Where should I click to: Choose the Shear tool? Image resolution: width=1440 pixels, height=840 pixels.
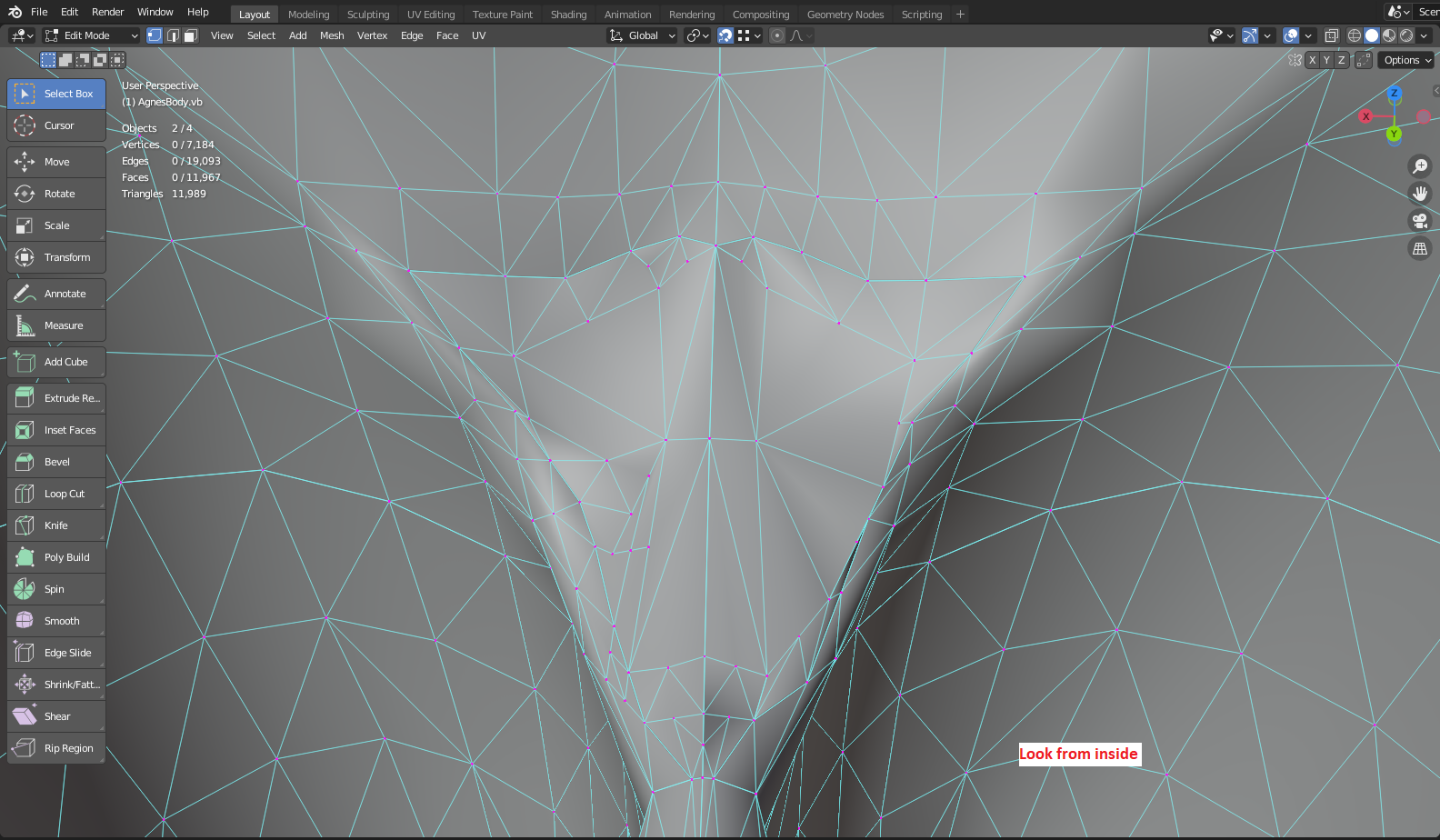click(56, 716)
